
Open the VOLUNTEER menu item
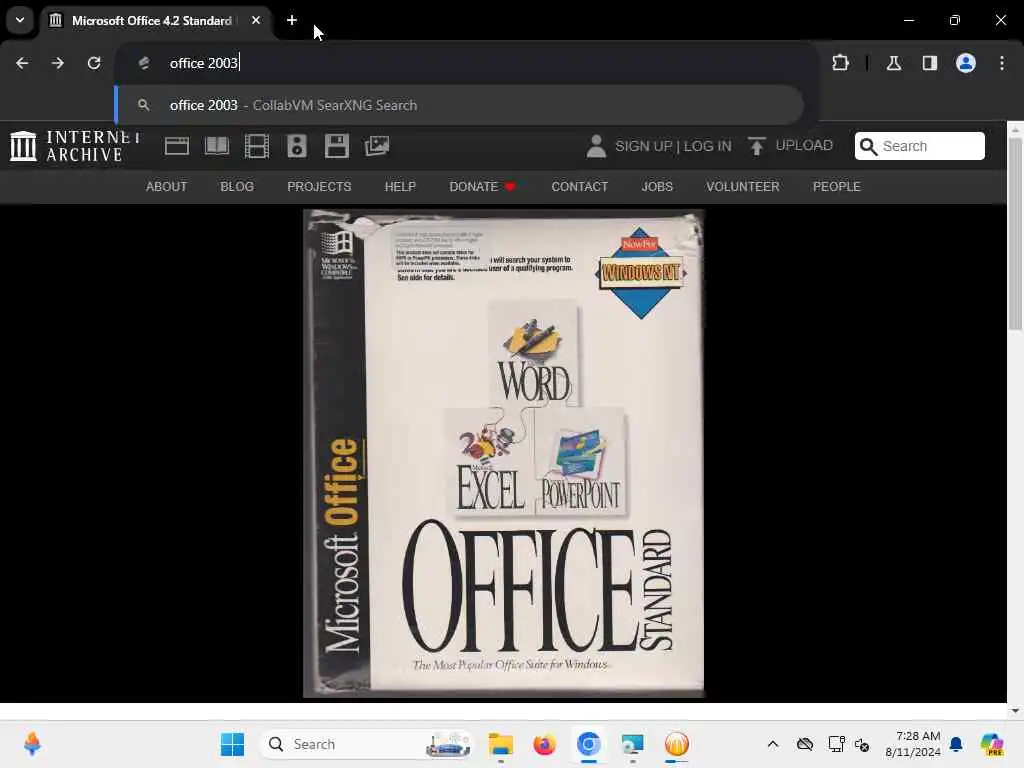point(743,187)
